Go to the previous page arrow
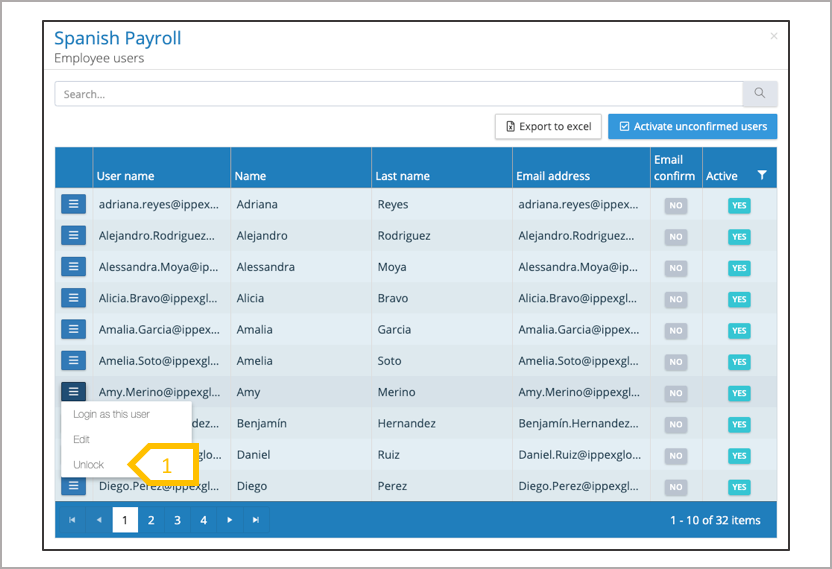This screenshot has width=832, height=569. click(x=98, y=520)
